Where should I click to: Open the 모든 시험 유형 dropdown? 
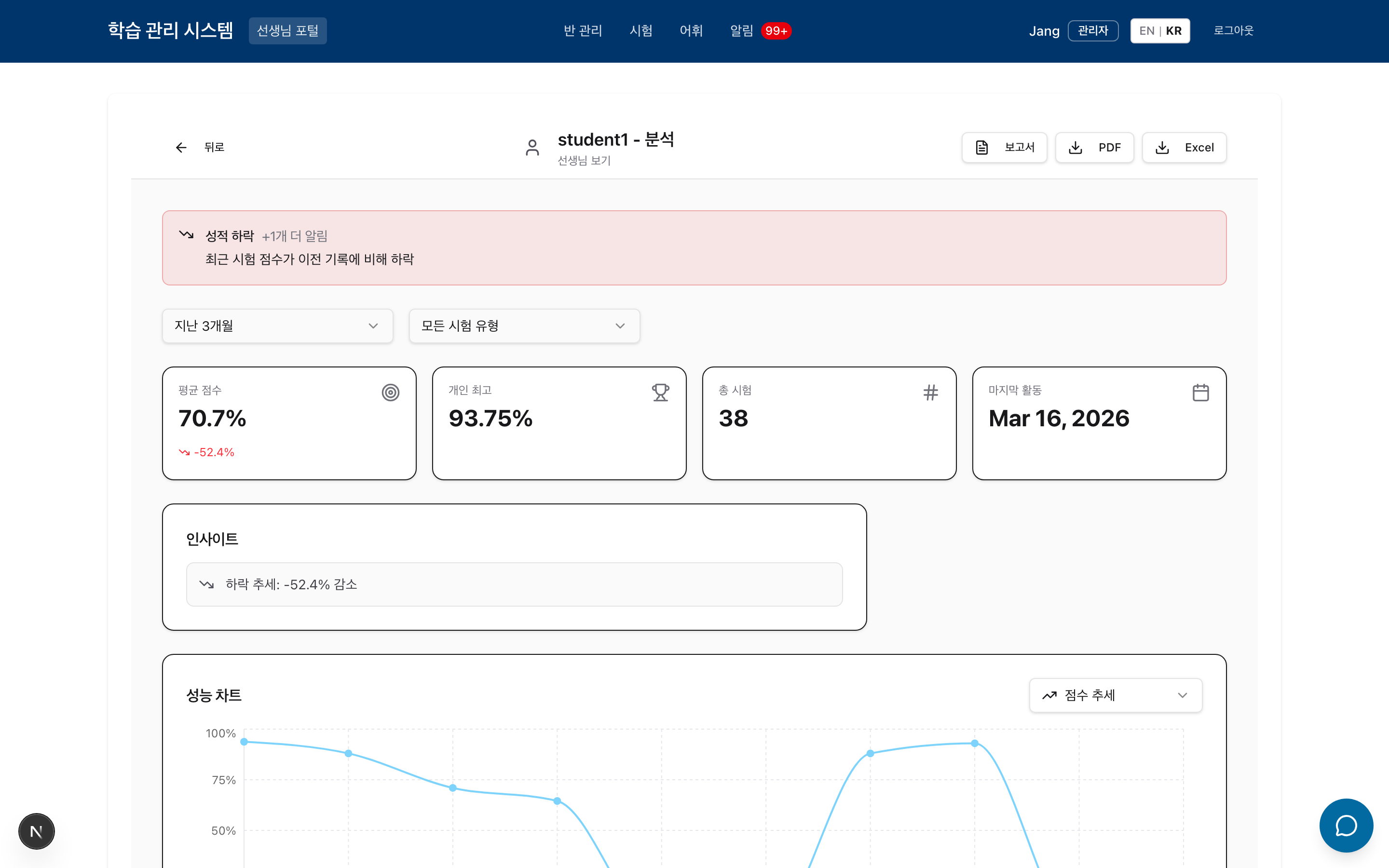[x=523, y=325]
